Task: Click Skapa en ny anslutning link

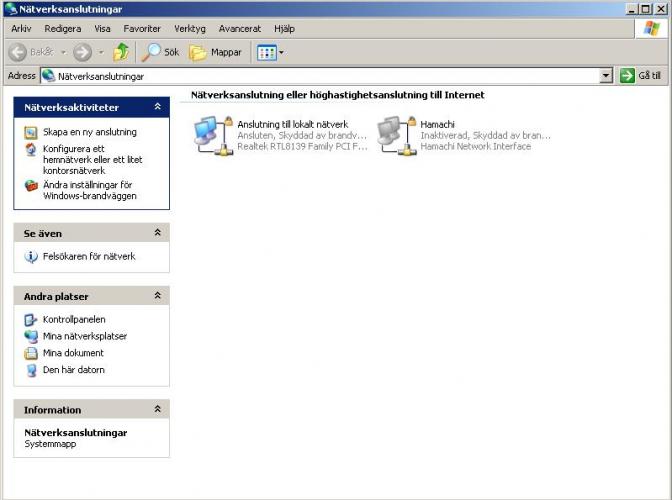Action: (x=89, y=132)
